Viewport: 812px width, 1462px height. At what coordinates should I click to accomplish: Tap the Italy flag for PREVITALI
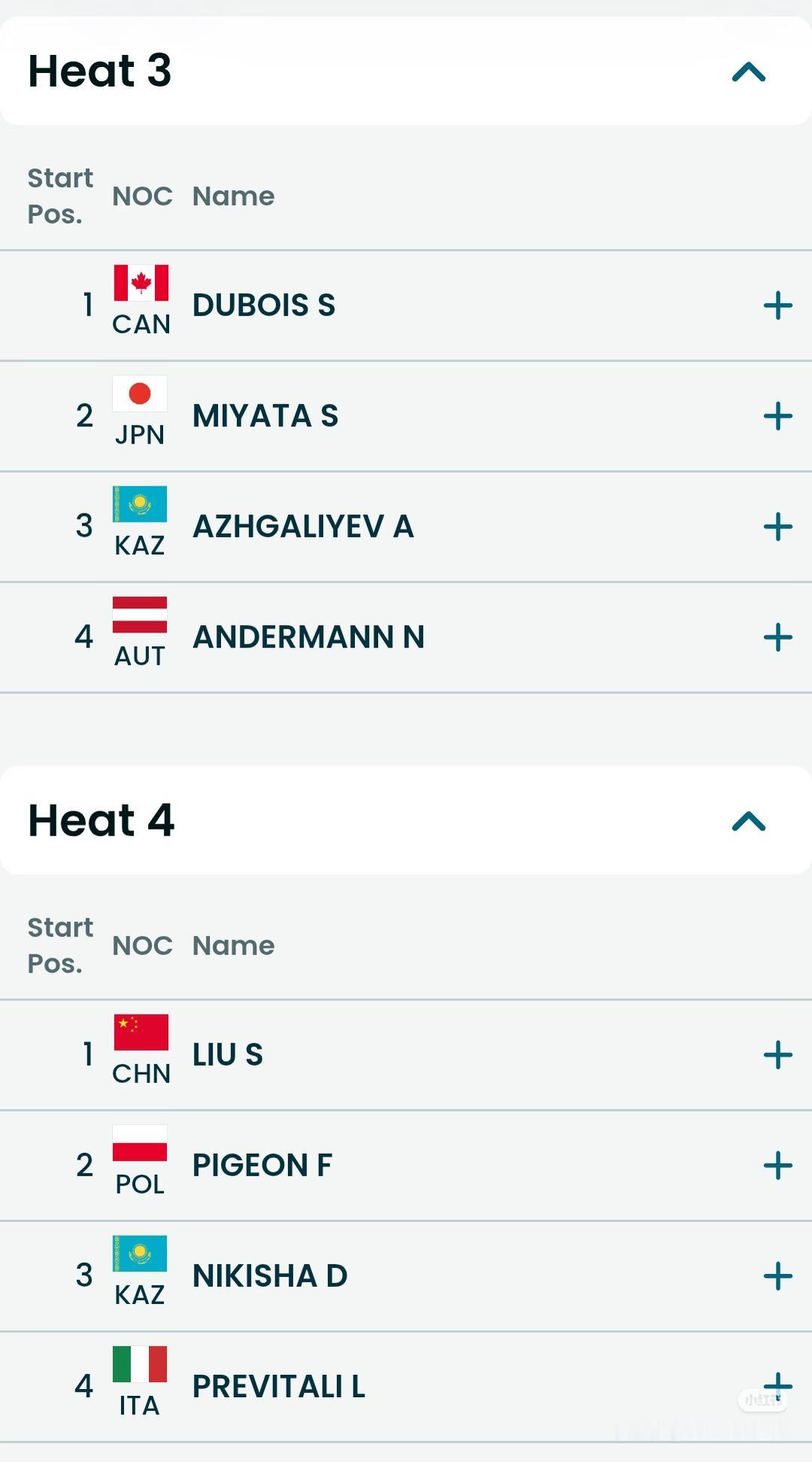[x=140, y=1364]
